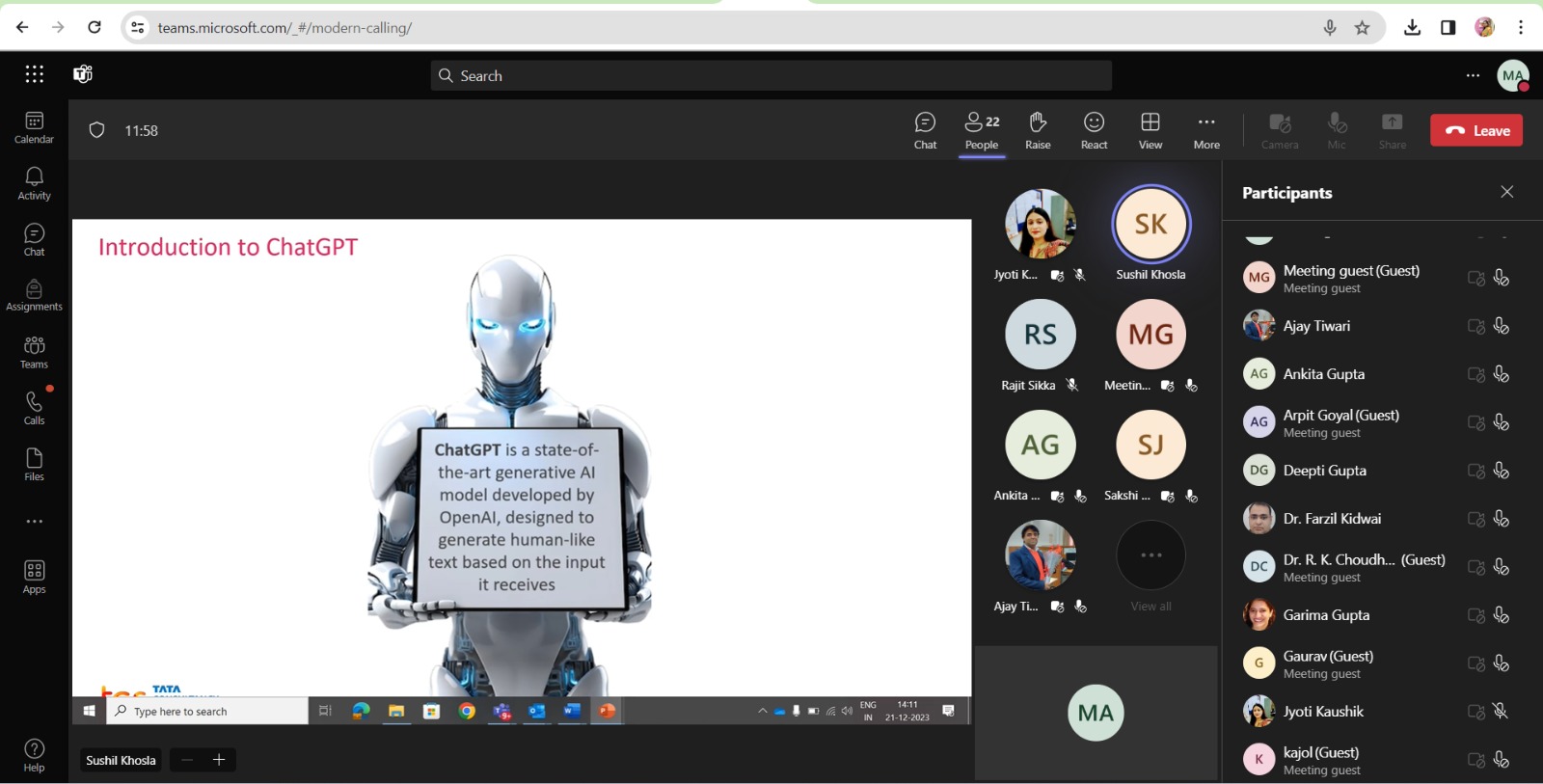Go back in the browser
The image size is (1543, 784).
click(x=22, y=27)
